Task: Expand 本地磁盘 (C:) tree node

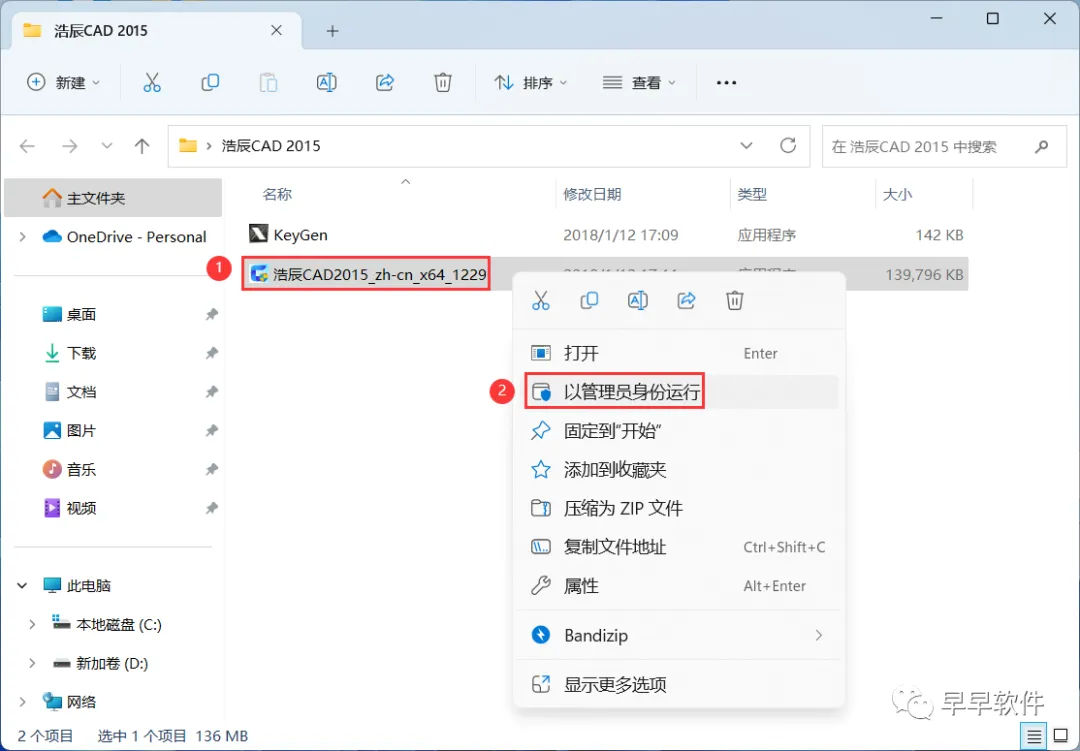Action: tap(32, 624)
